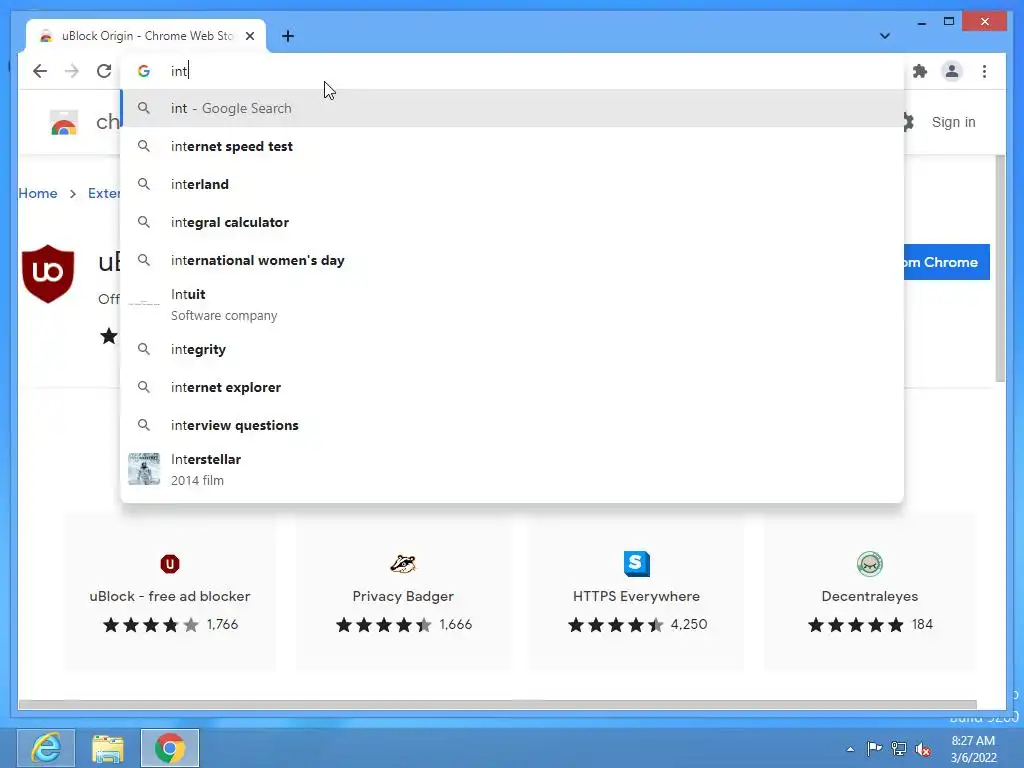Click the HTTPS Everywhere blue S icon
Screen dimensions: 1024x768
[637, 564]
